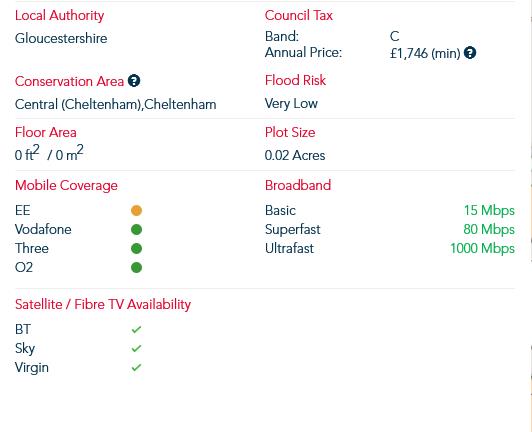Select the orange EE coverage dot
This screenshot has height=432, width=532.
pyautogui.click(x=136, y=210)
